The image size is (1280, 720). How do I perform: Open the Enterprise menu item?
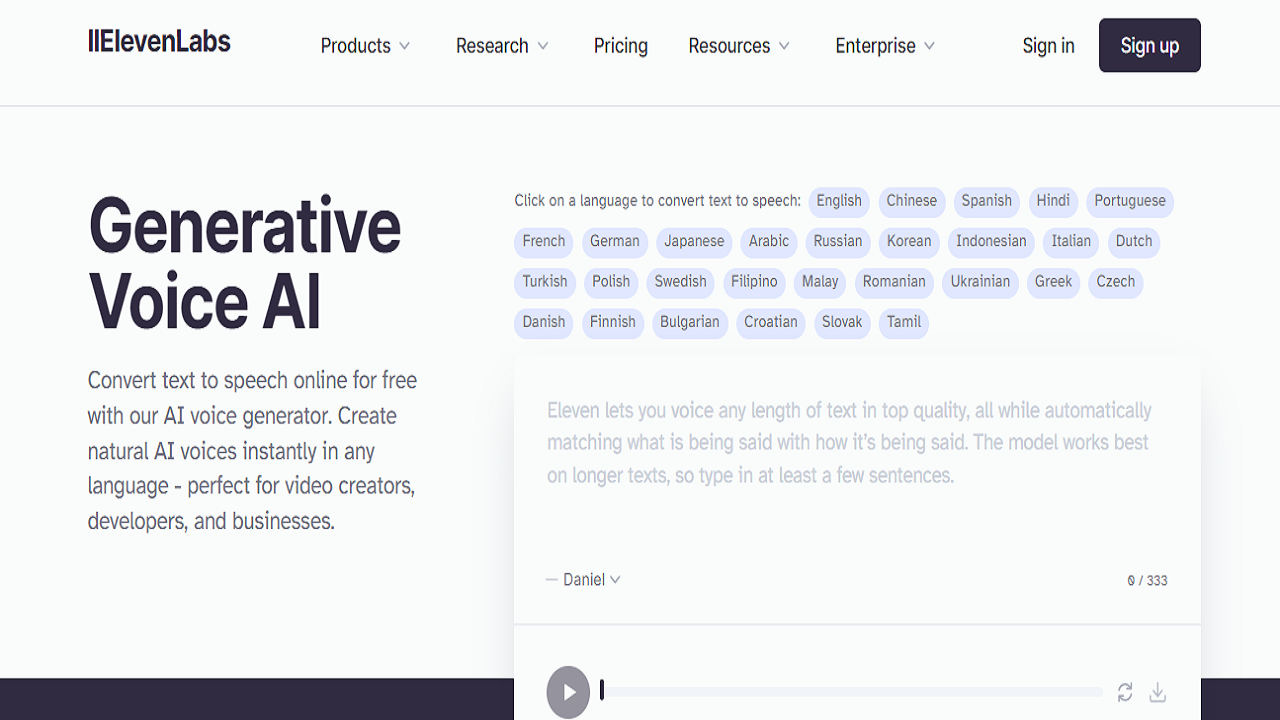[875, 45]
